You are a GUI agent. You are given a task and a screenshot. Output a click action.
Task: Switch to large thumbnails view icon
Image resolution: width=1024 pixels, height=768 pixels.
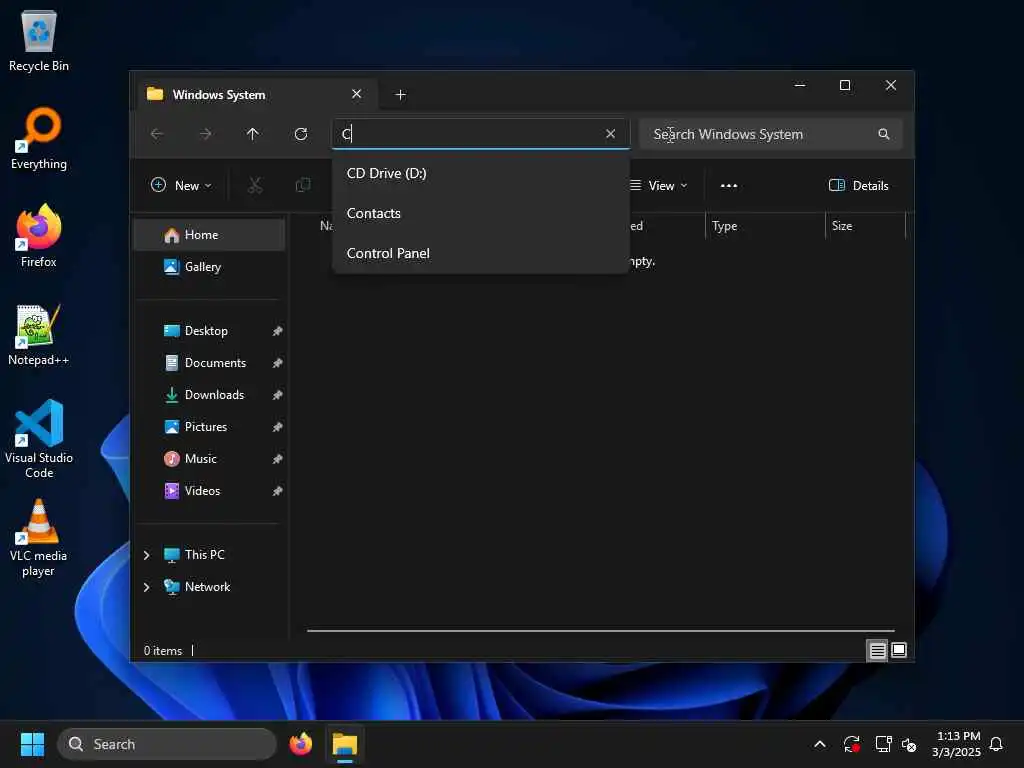point(899,650)
